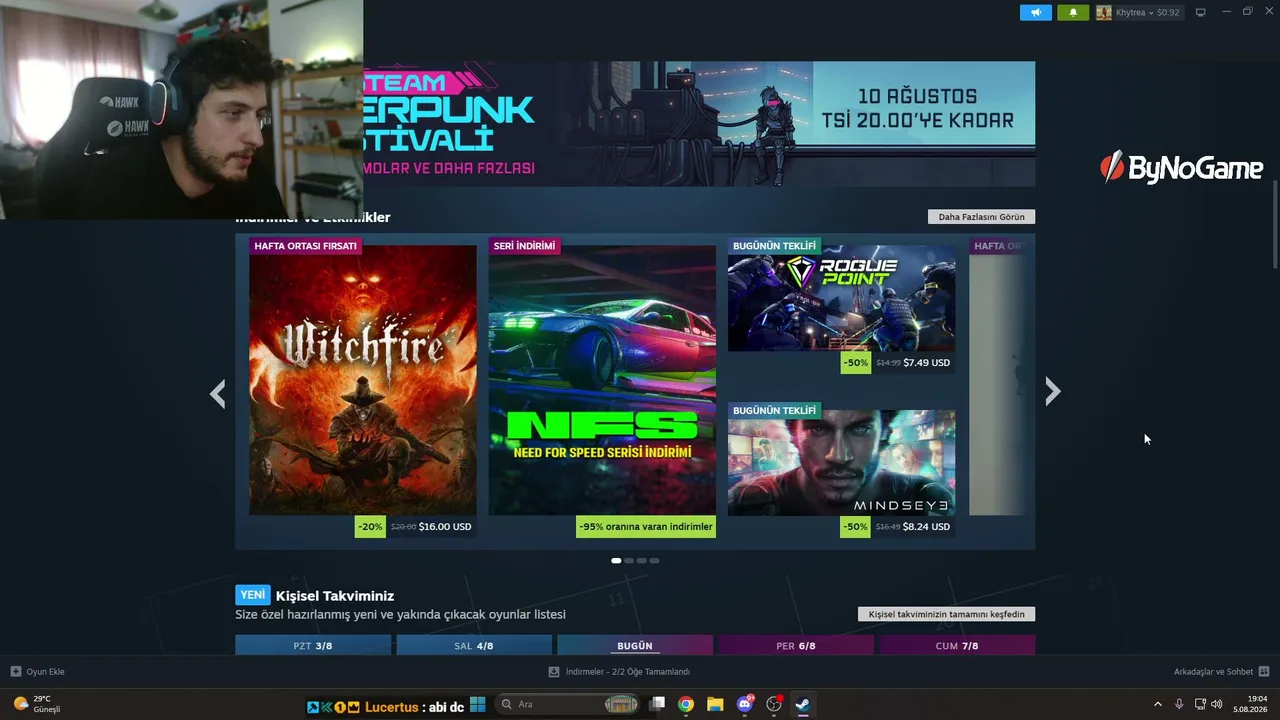Open the Need for Speed series sale
This screenshot has width=1280, height=720.
tap(602, 380)
